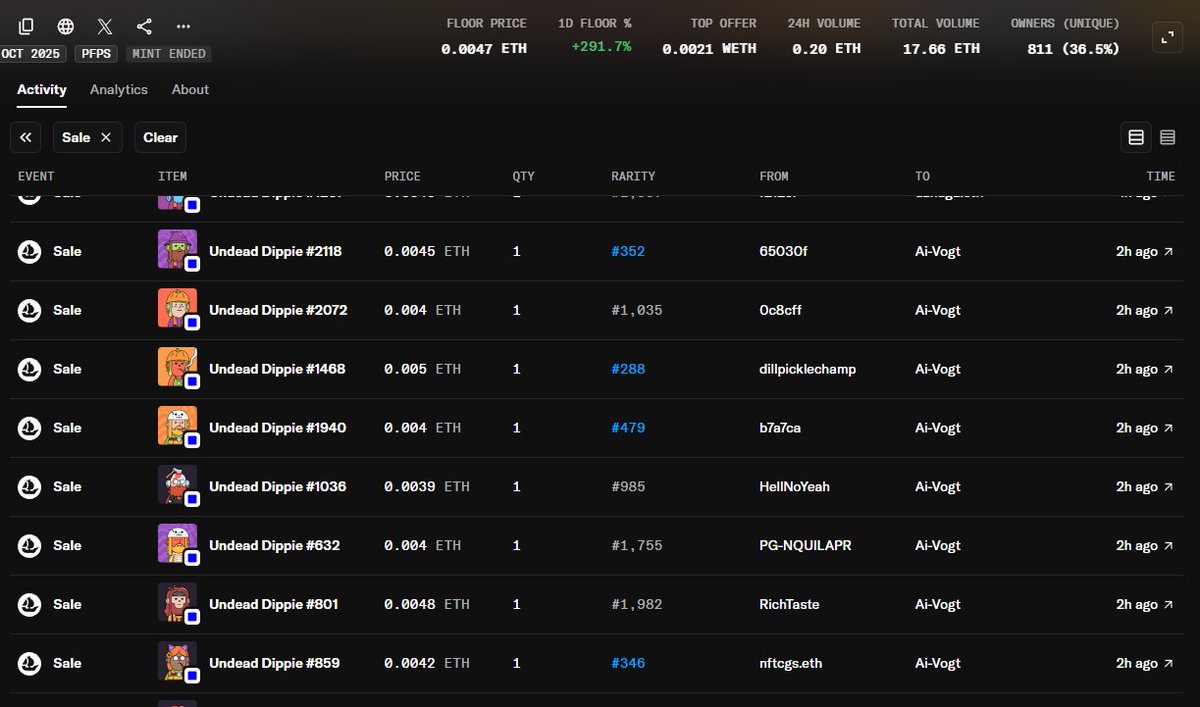Open seller nftcgs.eth profile
The height and width of the screenshot is (707, 1200).
point(792,664)
